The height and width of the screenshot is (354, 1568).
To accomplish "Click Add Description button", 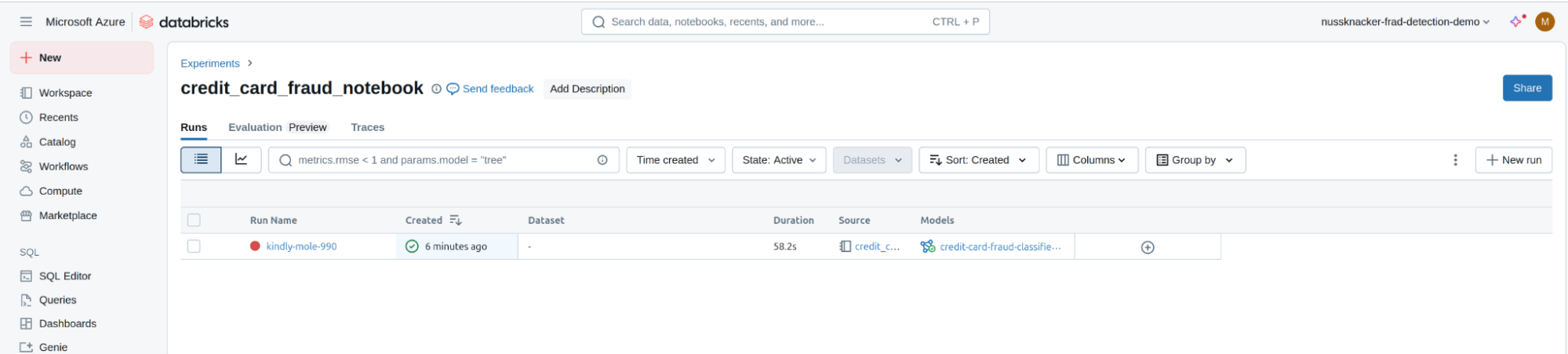I will pyautogui.click(x=588, y=89).
